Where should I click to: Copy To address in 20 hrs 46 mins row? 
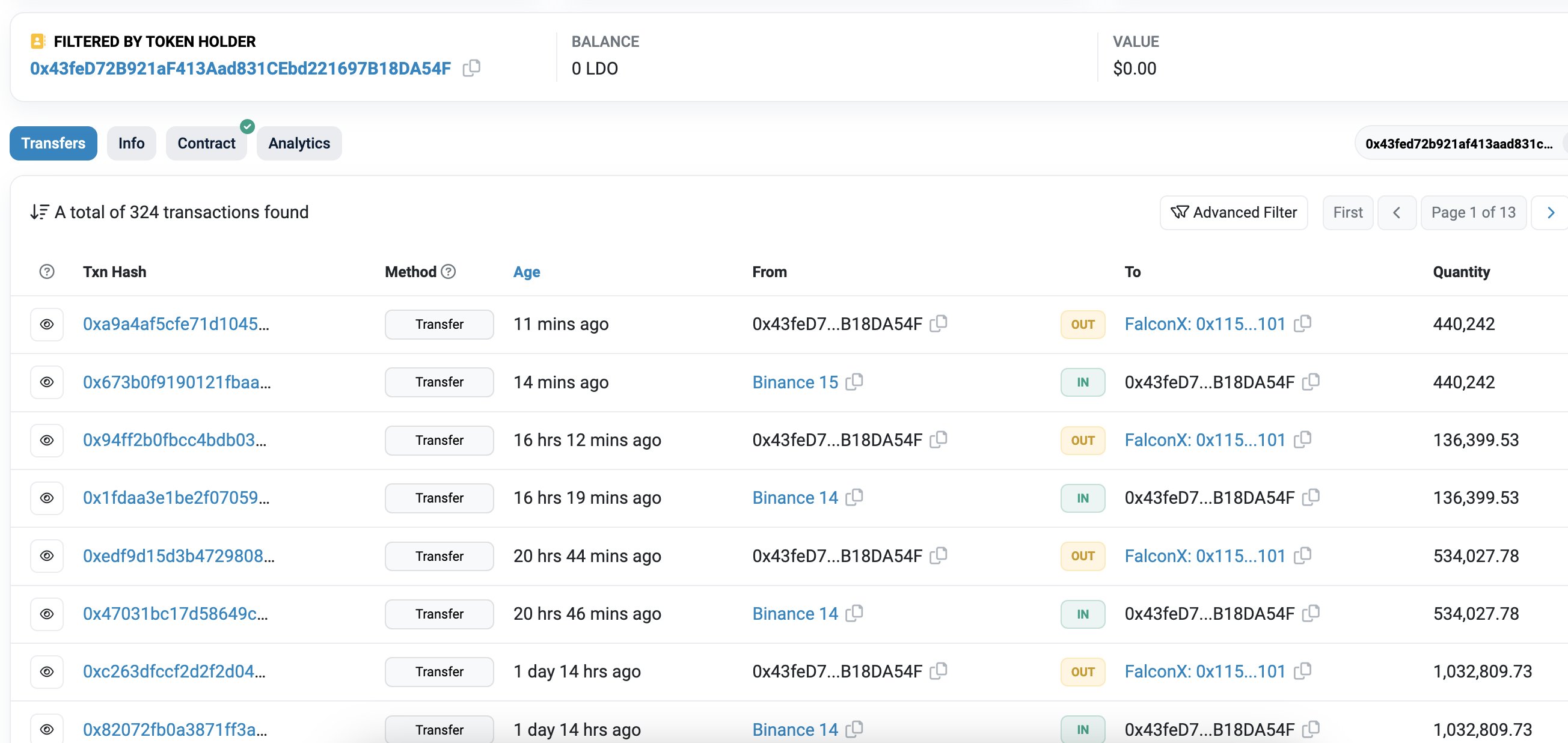1311,613
